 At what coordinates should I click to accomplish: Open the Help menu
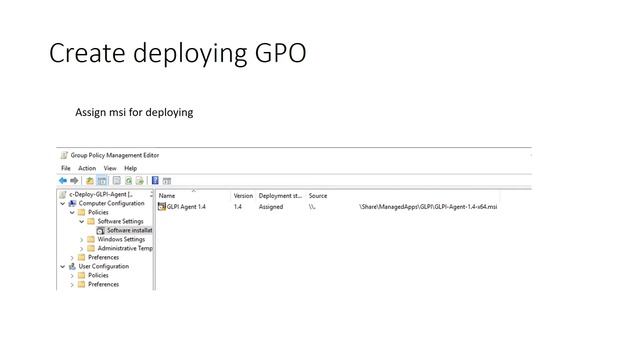pyautogui.click(x=130, y=168)
